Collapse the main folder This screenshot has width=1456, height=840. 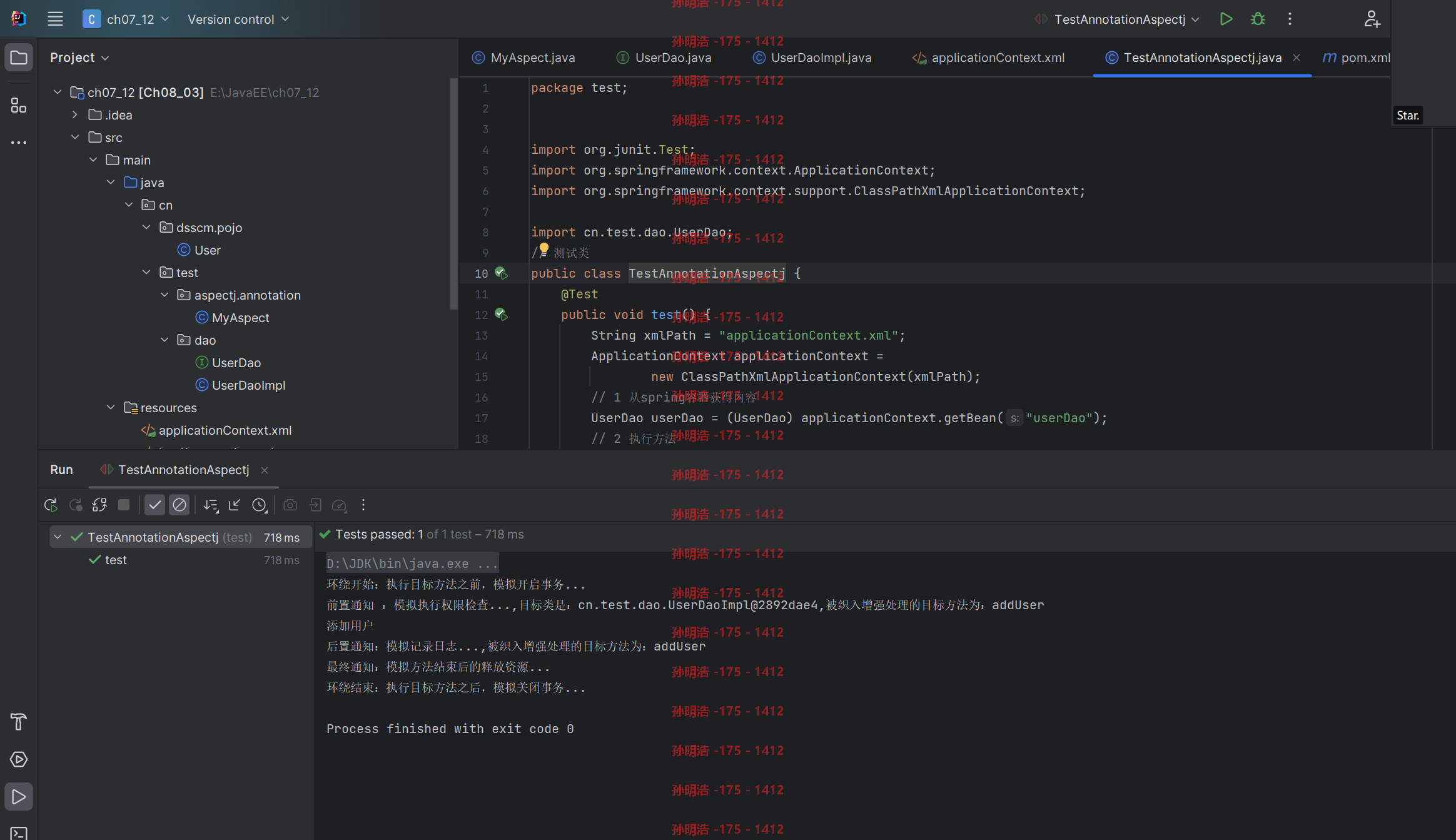93,160
